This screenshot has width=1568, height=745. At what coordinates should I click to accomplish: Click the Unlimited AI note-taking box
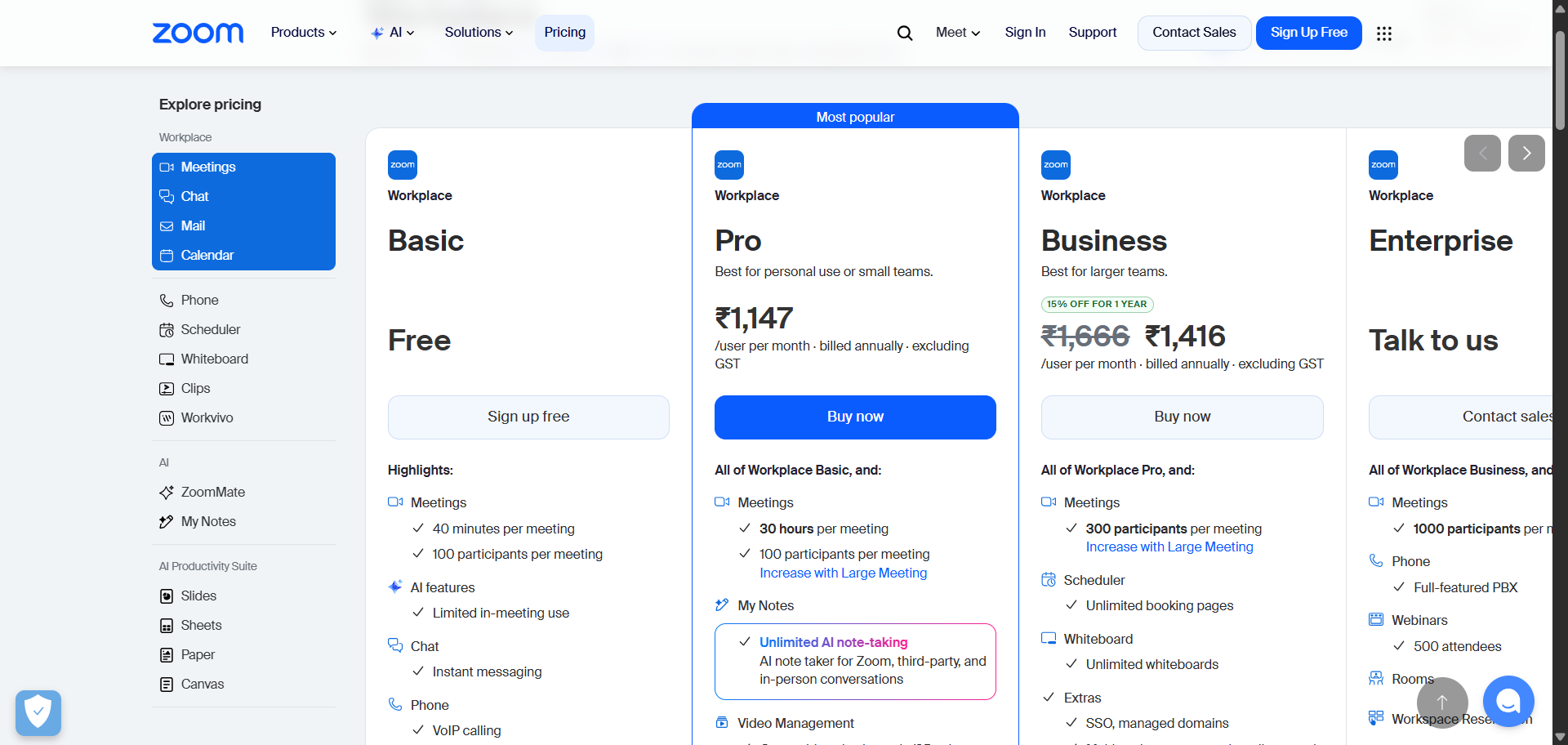855,662
